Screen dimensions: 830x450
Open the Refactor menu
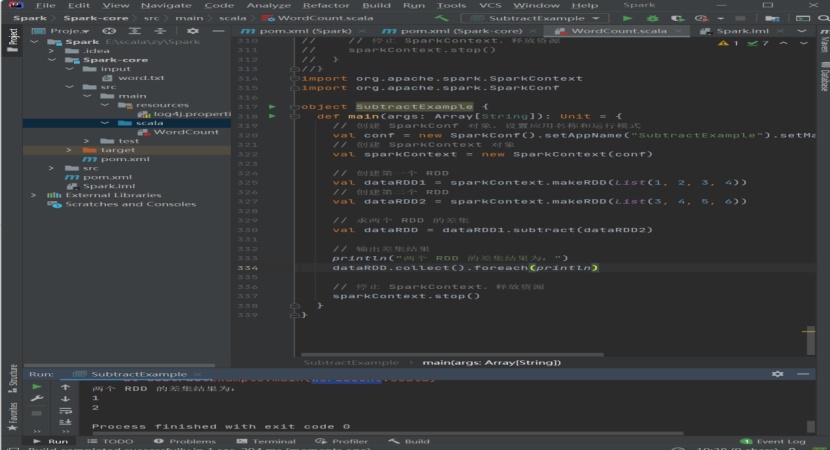326,5
